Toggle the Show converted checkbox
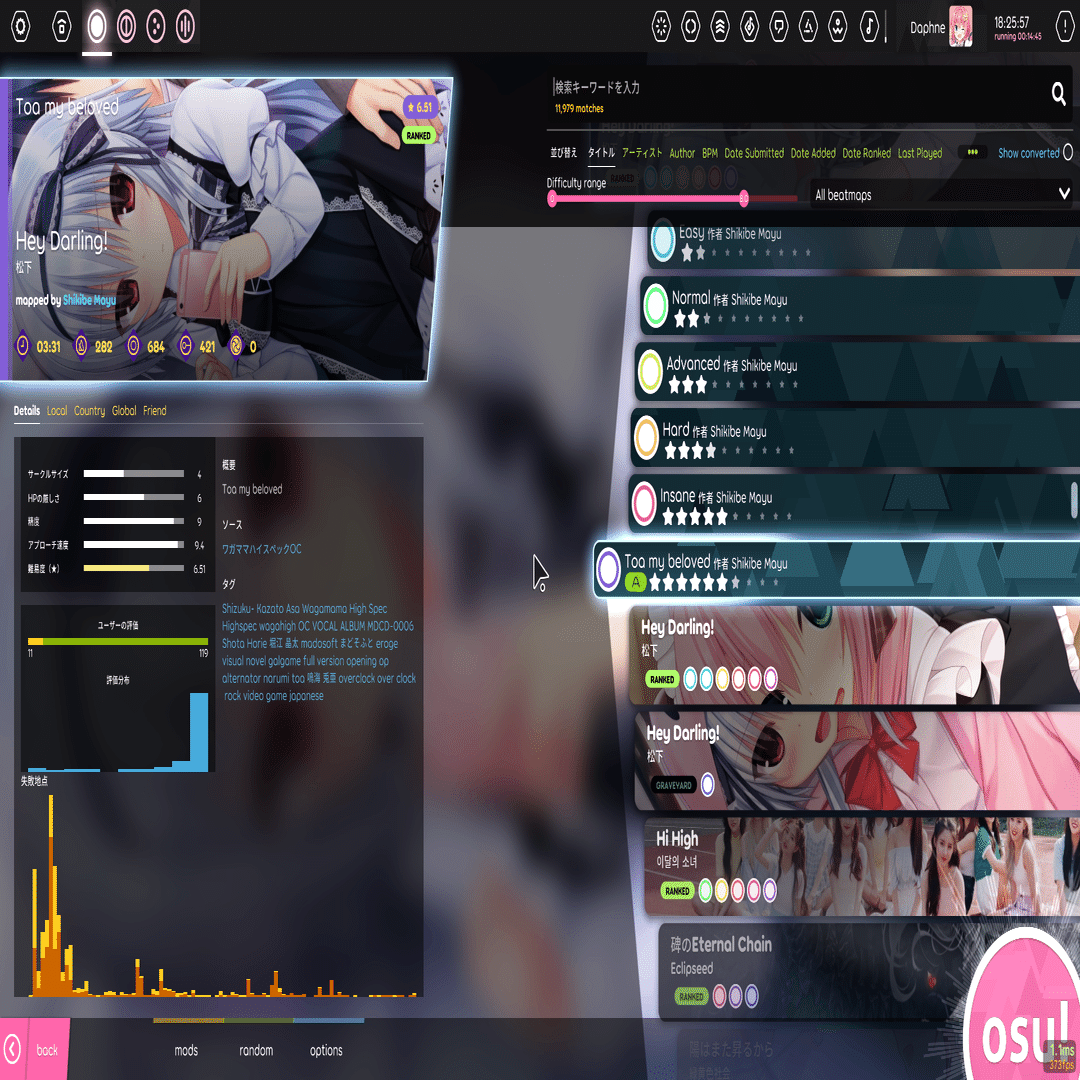This screenshot has height=1080, width=1080. (1068, 152)
